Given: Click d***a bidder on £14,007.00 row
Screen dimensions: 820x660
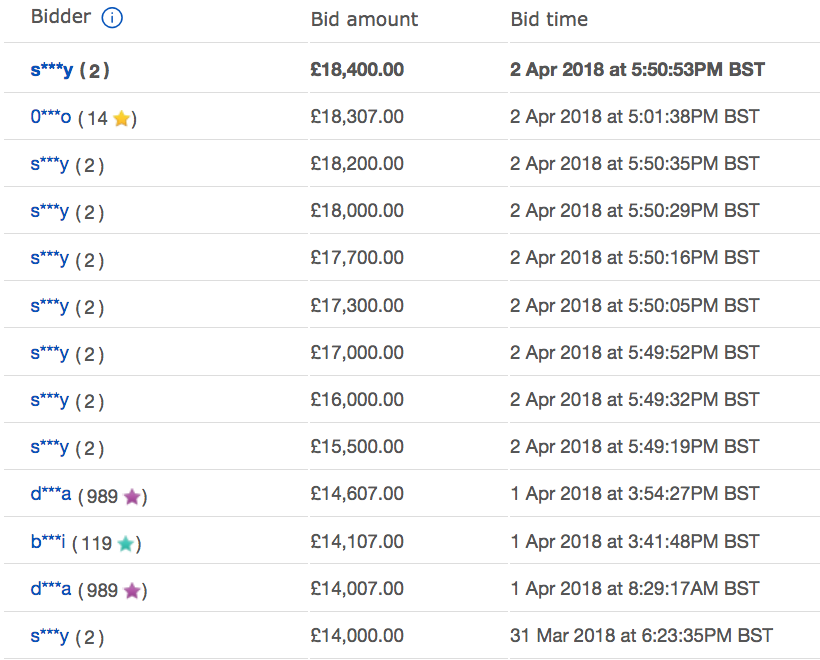Looking at the screenshot, I should click(x=50, y=590).
